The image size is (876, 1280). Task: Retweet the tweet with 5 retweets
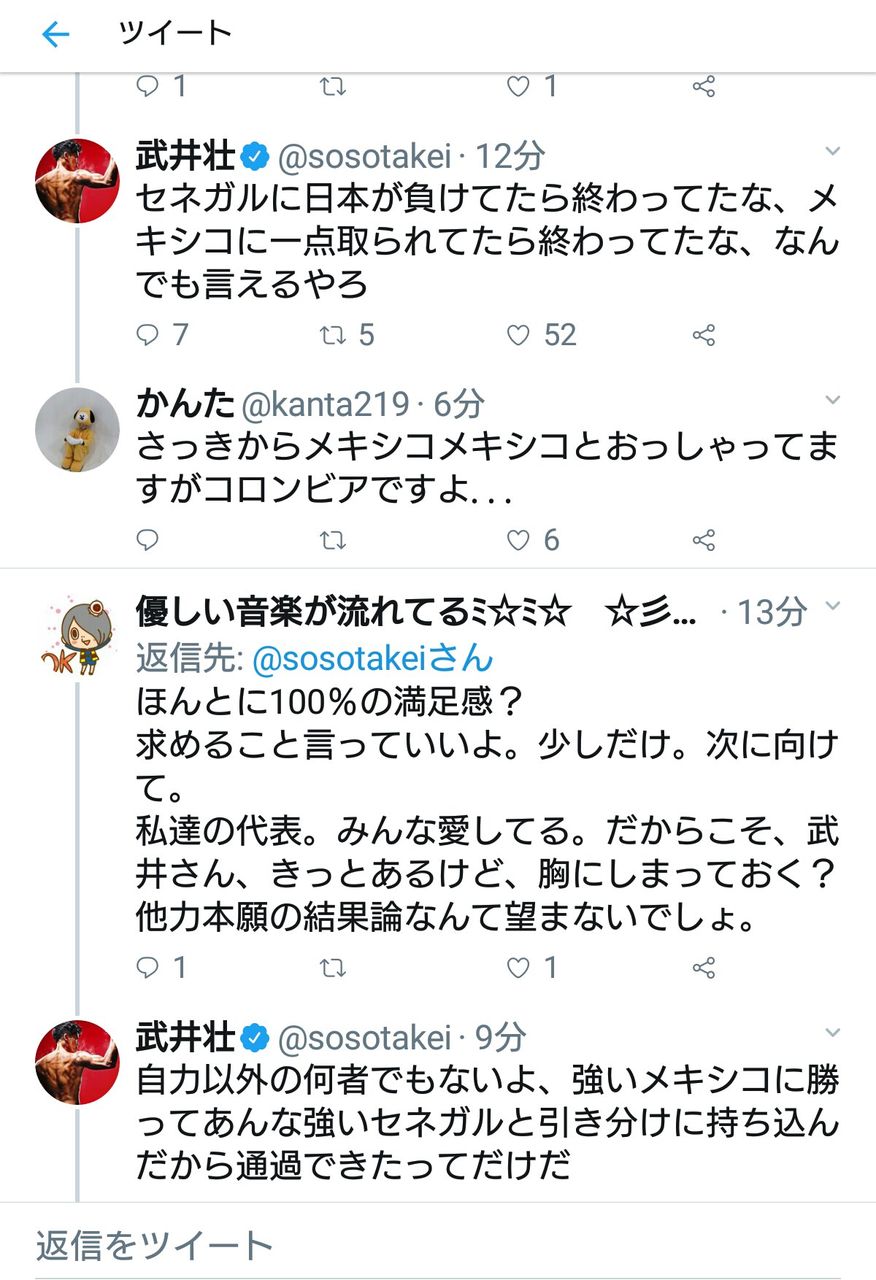click(331, 335)
